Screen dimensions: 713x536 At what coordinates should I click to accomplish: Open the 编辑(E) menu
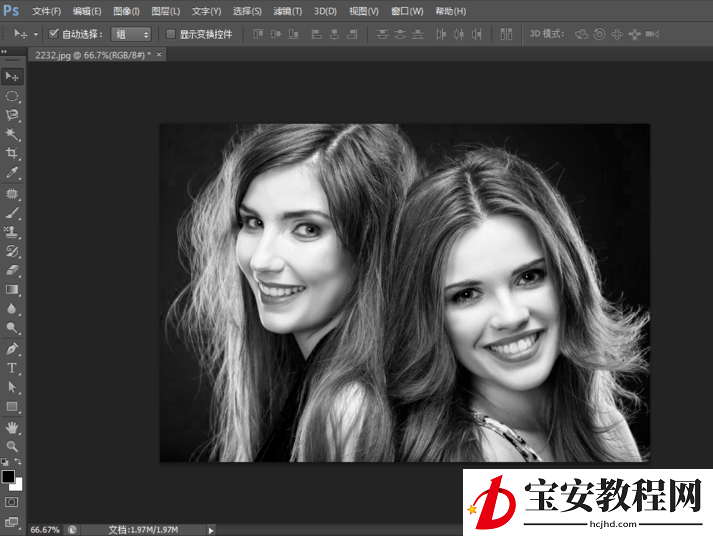coord(87,11)
